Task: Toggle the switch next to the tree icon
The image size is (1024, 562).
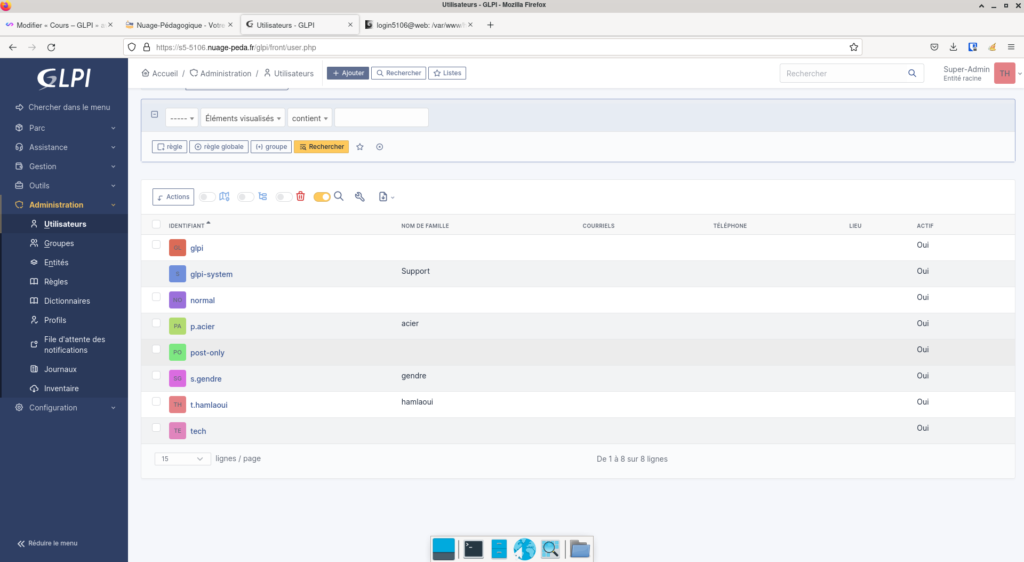Action: [246, 196]
